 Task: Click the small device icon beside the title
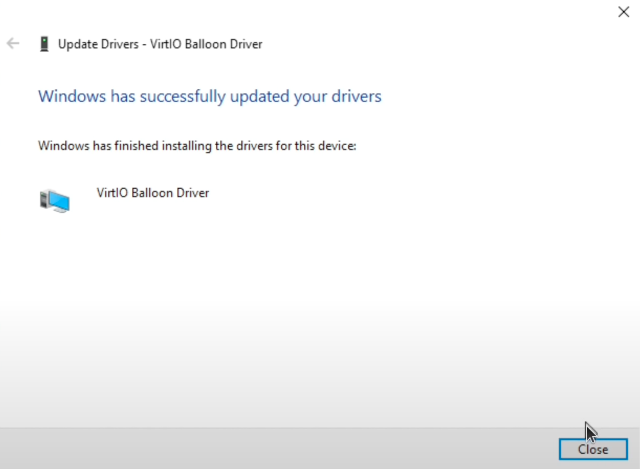pyautogui.click(x=44, y=44)
